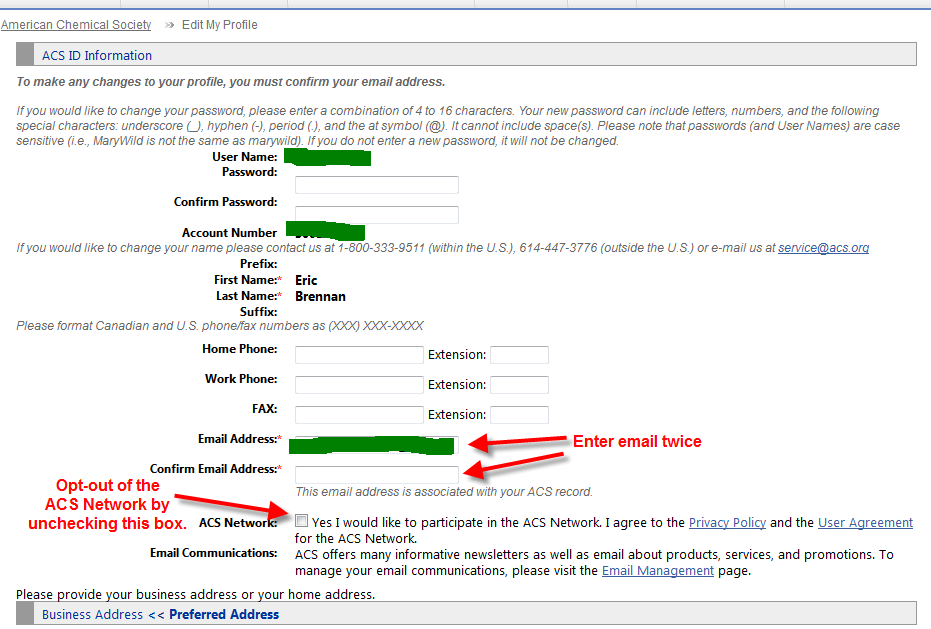931x629 pixels.
Task: Click the Work Phone input box
Action: pos(359,385)
